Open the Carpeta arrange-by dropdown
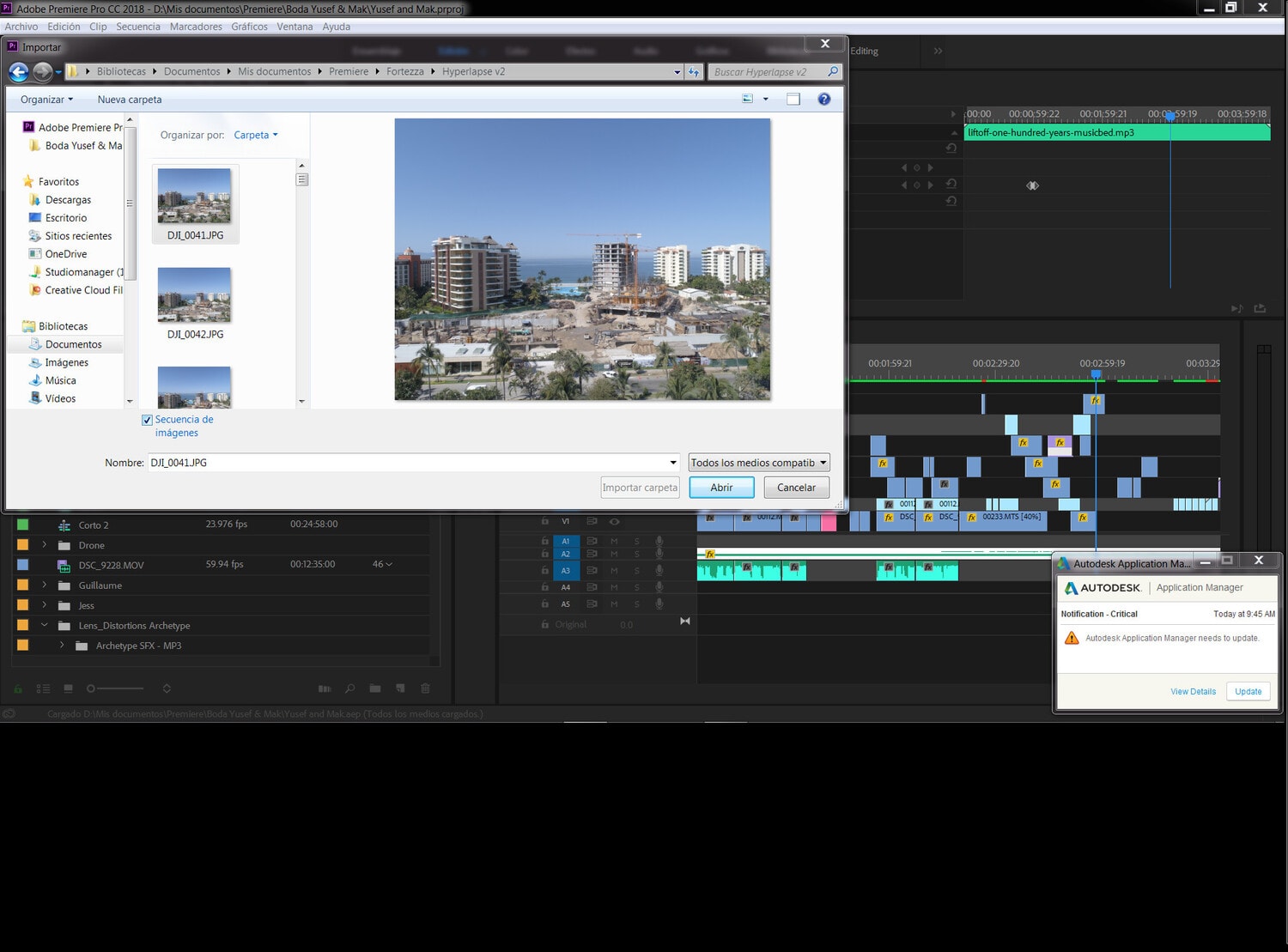 [x=255, y=135]
